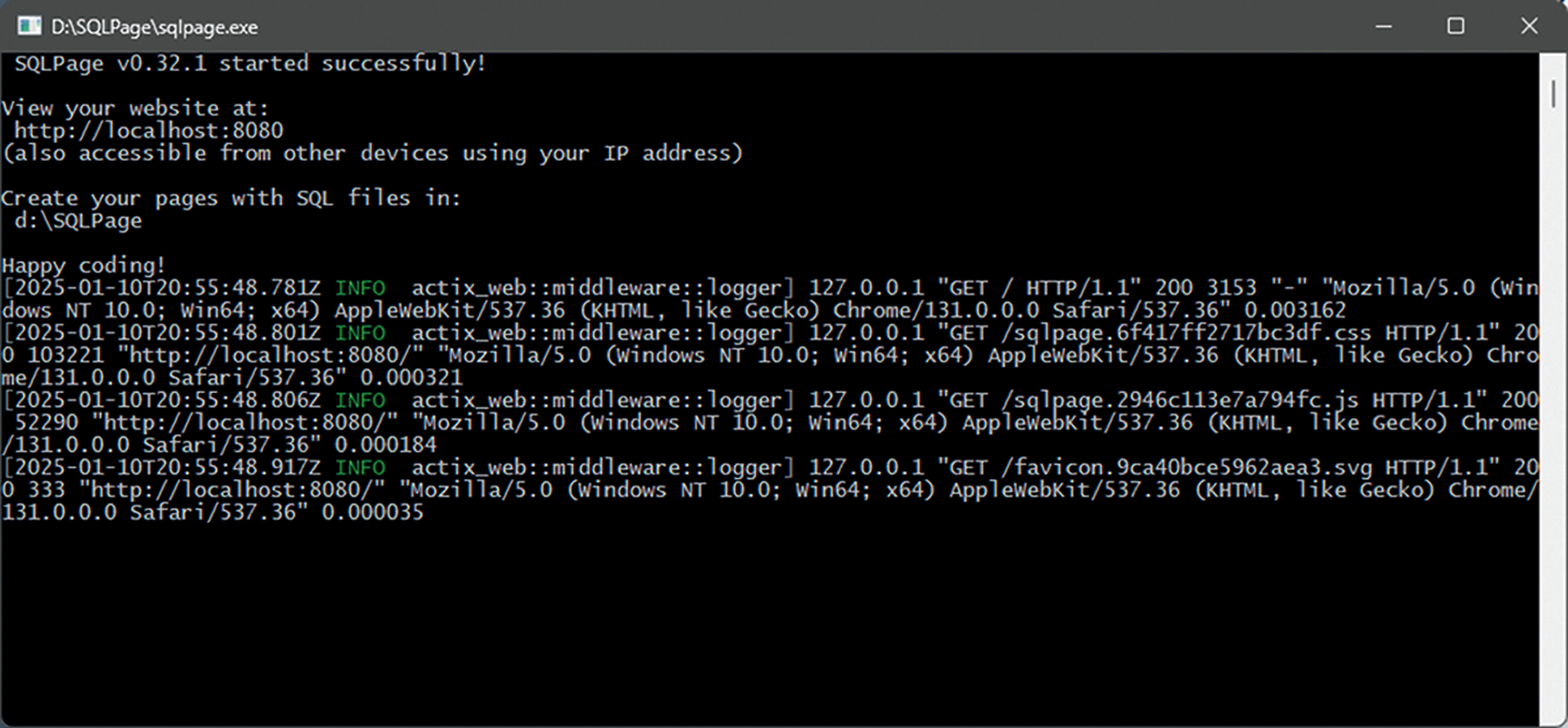The height and width of the screenshot is (728, 1568).
Task: Click the vertical scrollbar thumb
Action: tap(1553, 94)
